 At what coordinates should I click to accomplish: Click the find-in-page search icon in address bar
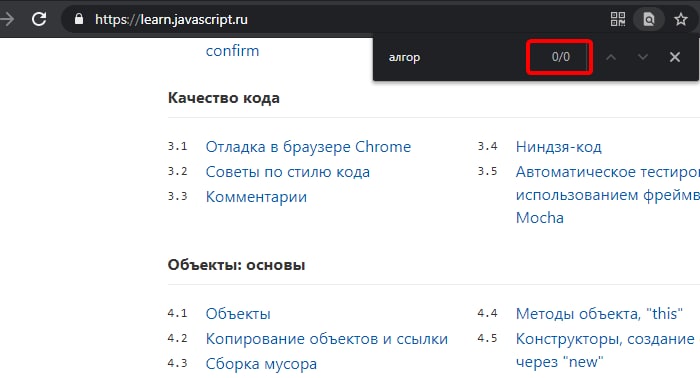click(649, 19)
